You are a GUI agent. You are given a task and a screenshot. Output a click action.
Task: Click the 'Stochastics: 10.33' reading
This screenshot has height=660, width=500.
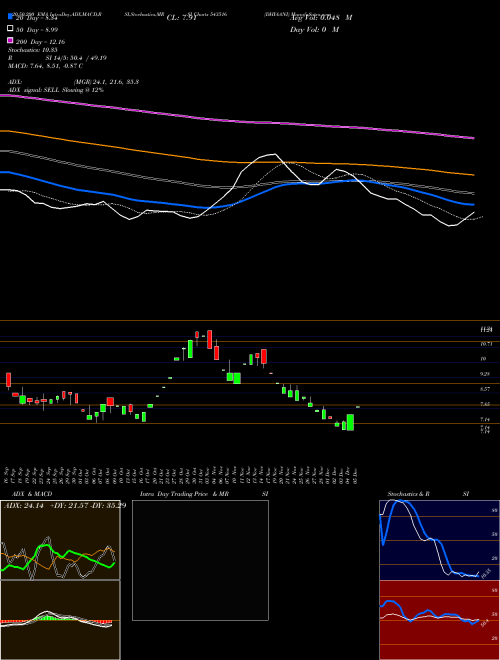(32, 50)
